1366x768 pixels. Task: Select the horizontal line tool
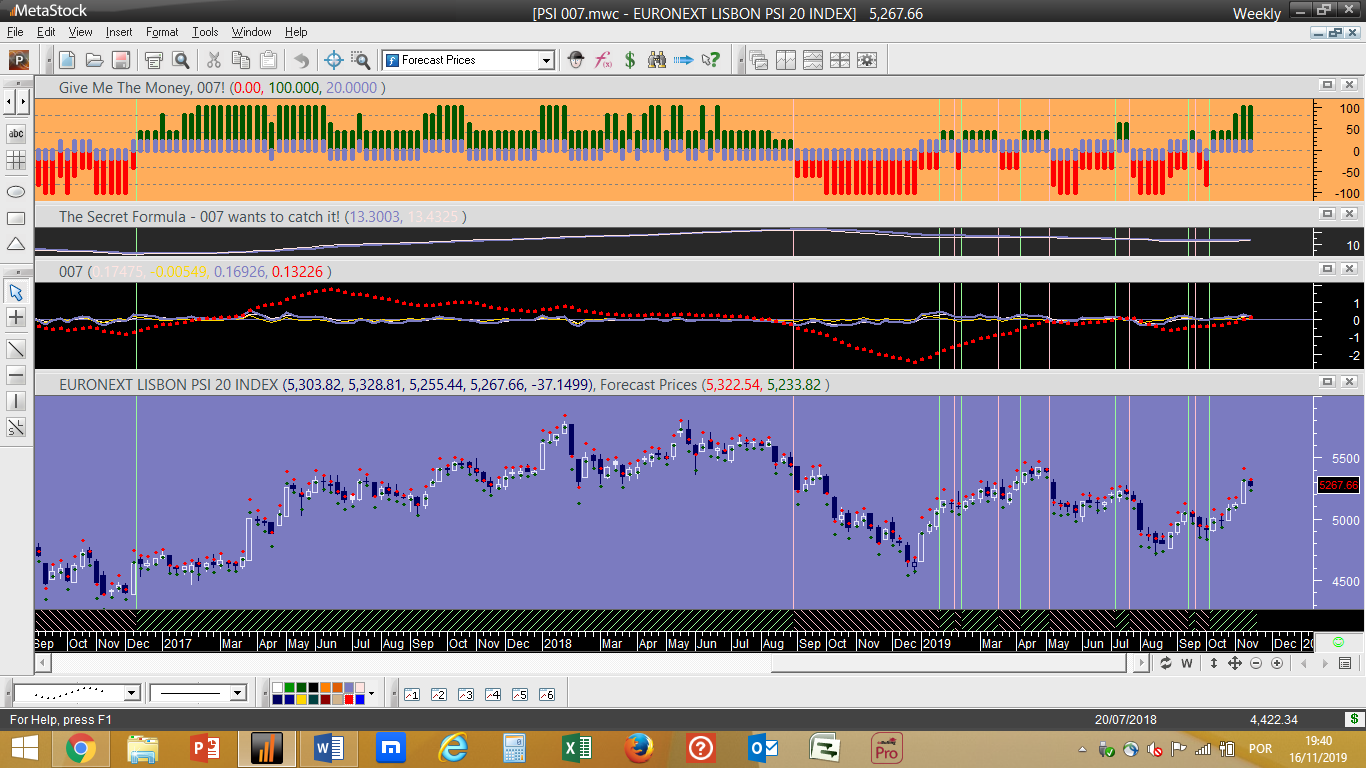pos(16,375)
